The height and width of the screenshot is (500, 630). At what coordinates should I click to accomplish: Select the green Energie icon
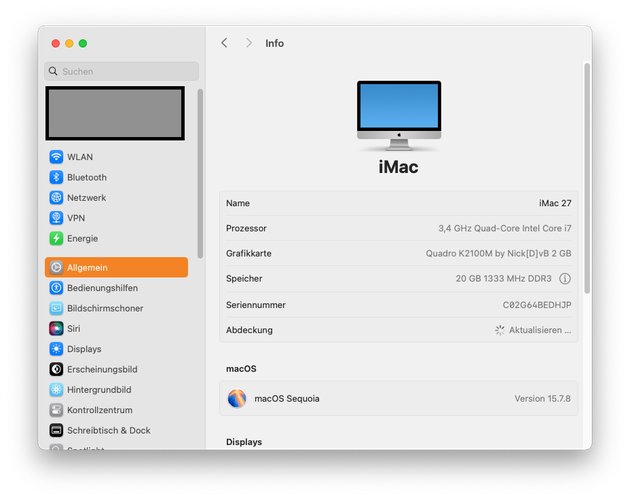pos(56,238)
